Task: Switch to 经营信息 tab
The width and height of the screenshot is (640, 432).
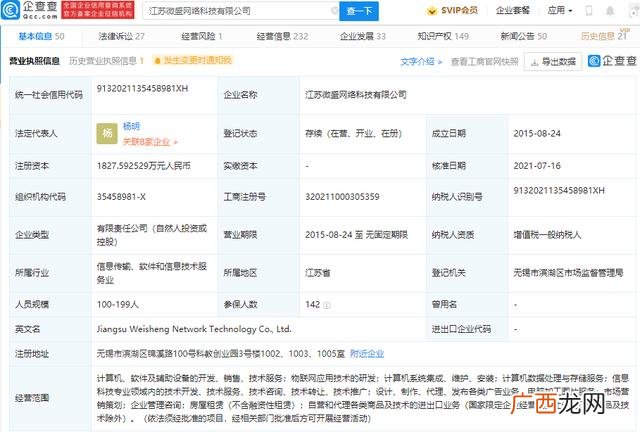Action: [282, 36]
